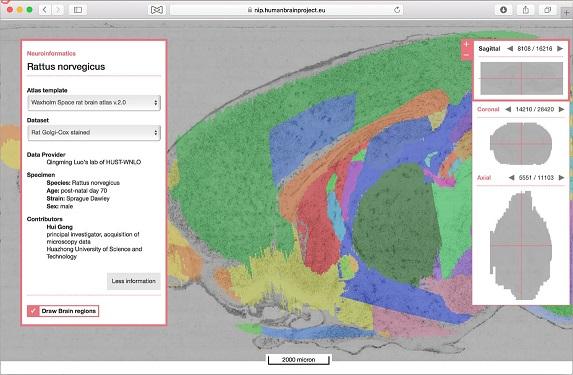Image resolution: width=573 pixels, height=375 pixels.
Task: Zoom out with the red minus button
Action: pos(466,55)
